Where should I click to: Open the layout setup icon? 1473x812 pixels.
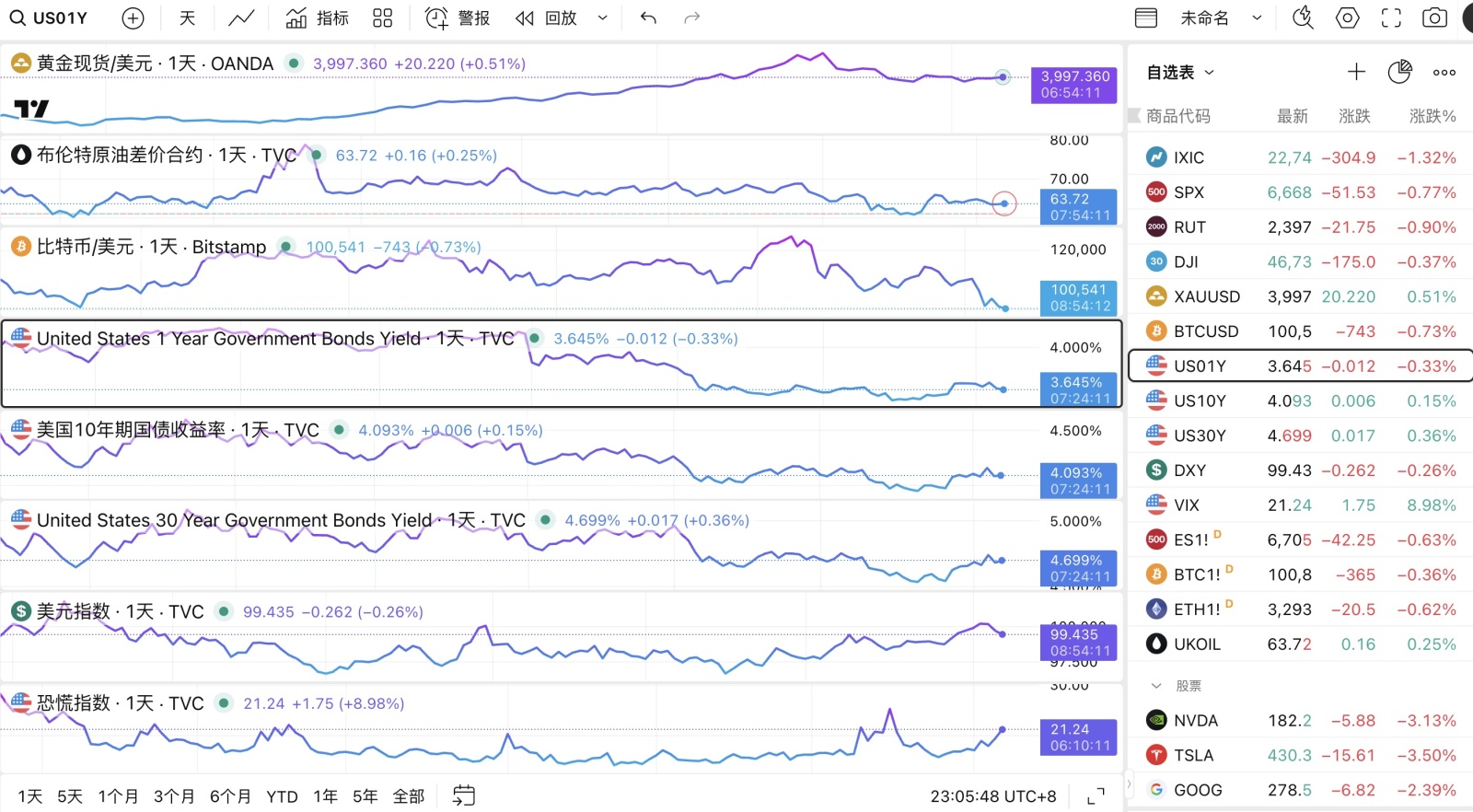[x=1146, y=17]
